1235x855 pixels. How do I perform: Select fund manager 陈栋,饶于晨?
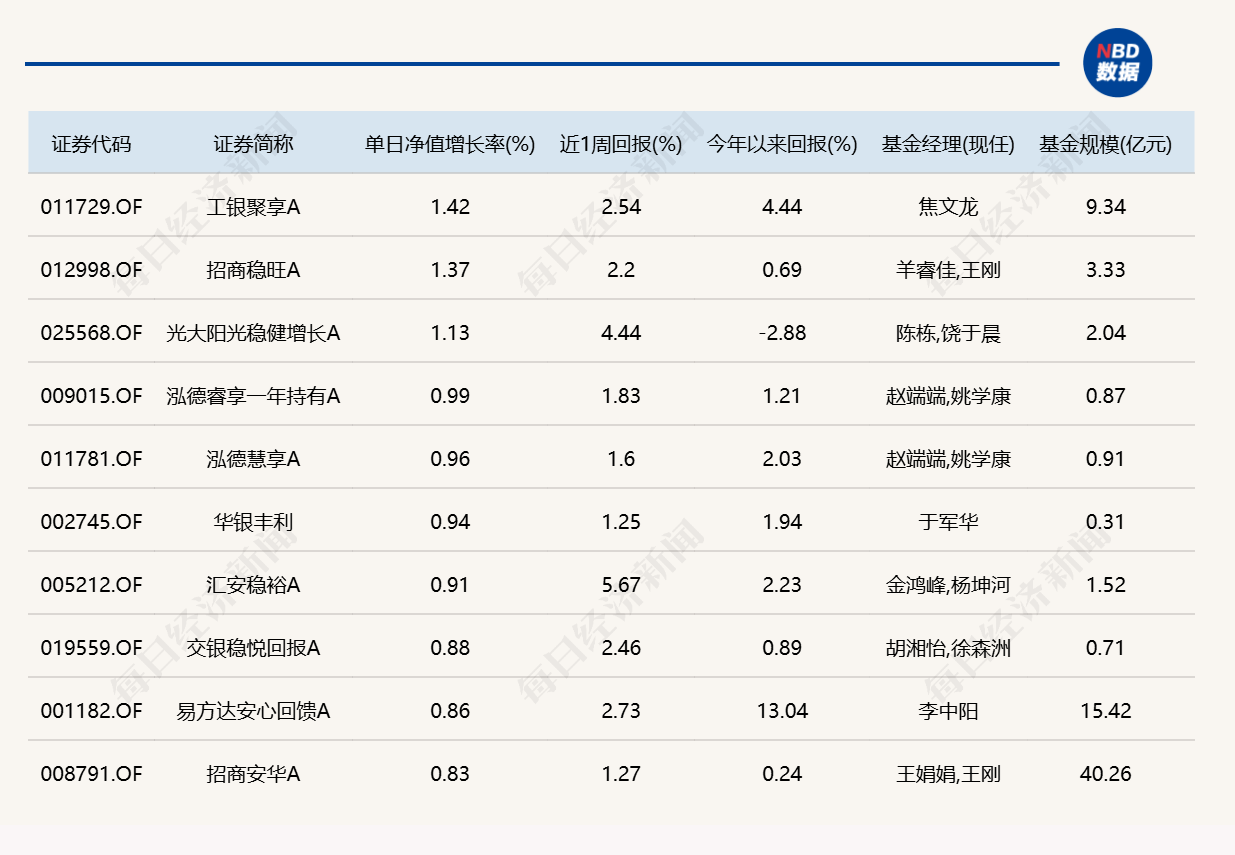click(x=948, y=333)
